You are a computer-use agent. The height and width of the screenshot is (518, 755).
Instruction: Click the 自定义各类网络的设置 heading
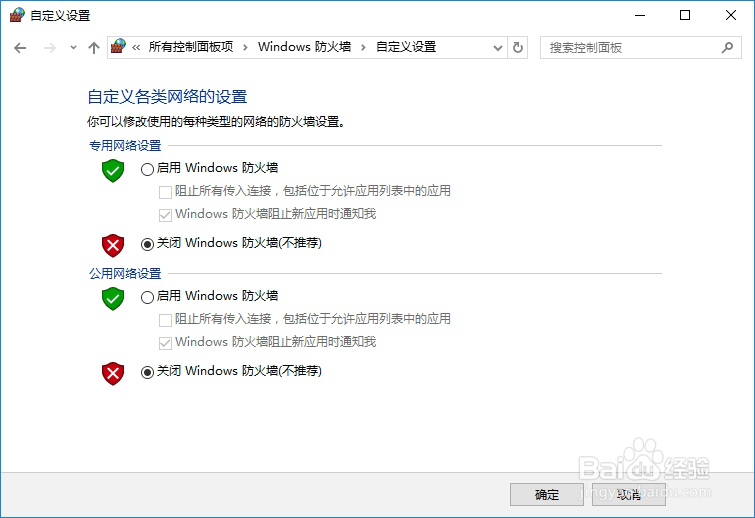tap(167, 97)
